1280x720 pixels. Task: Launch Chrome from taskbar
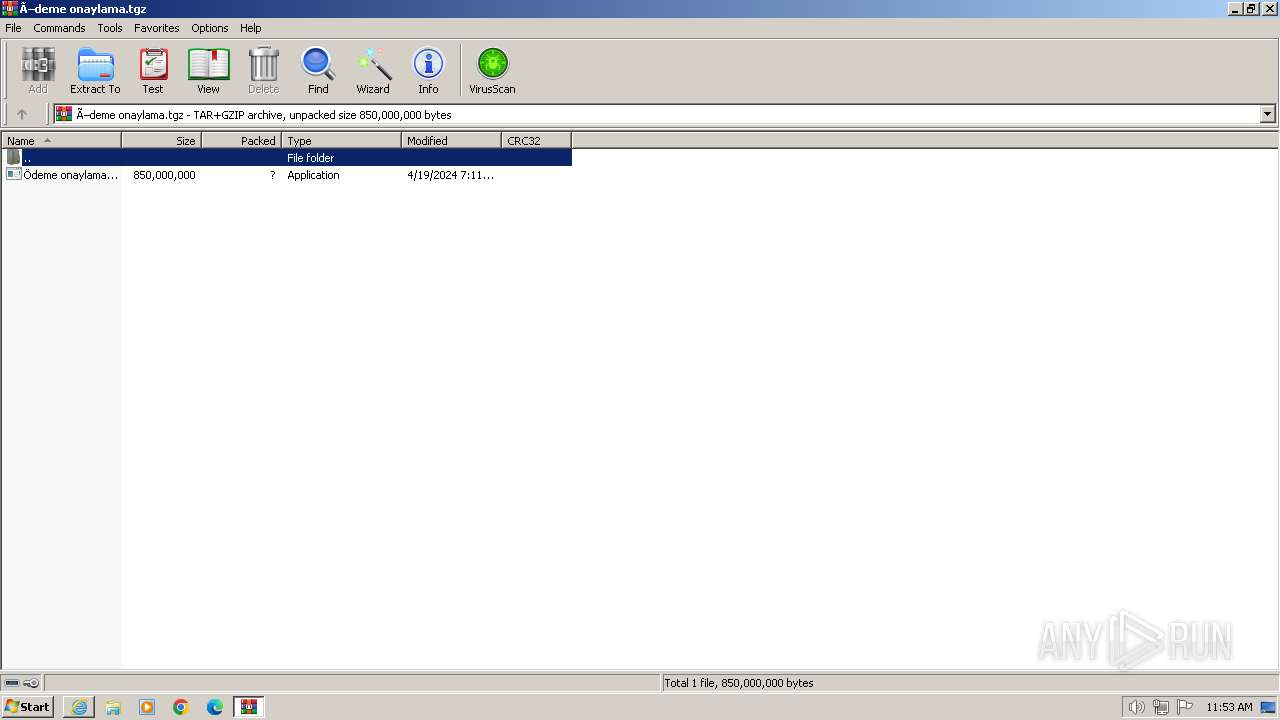click(x=181, y=707)
